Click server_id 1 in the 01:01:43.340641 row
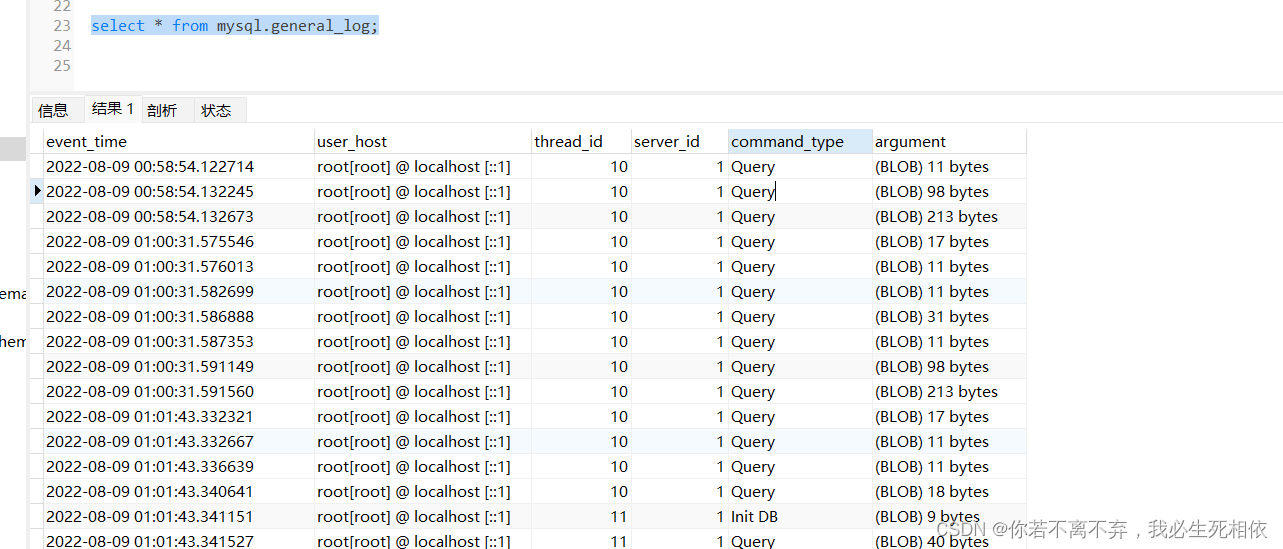Image resolution: width=1283 pixels, height=549 pixels. click(x=680, y=491)
